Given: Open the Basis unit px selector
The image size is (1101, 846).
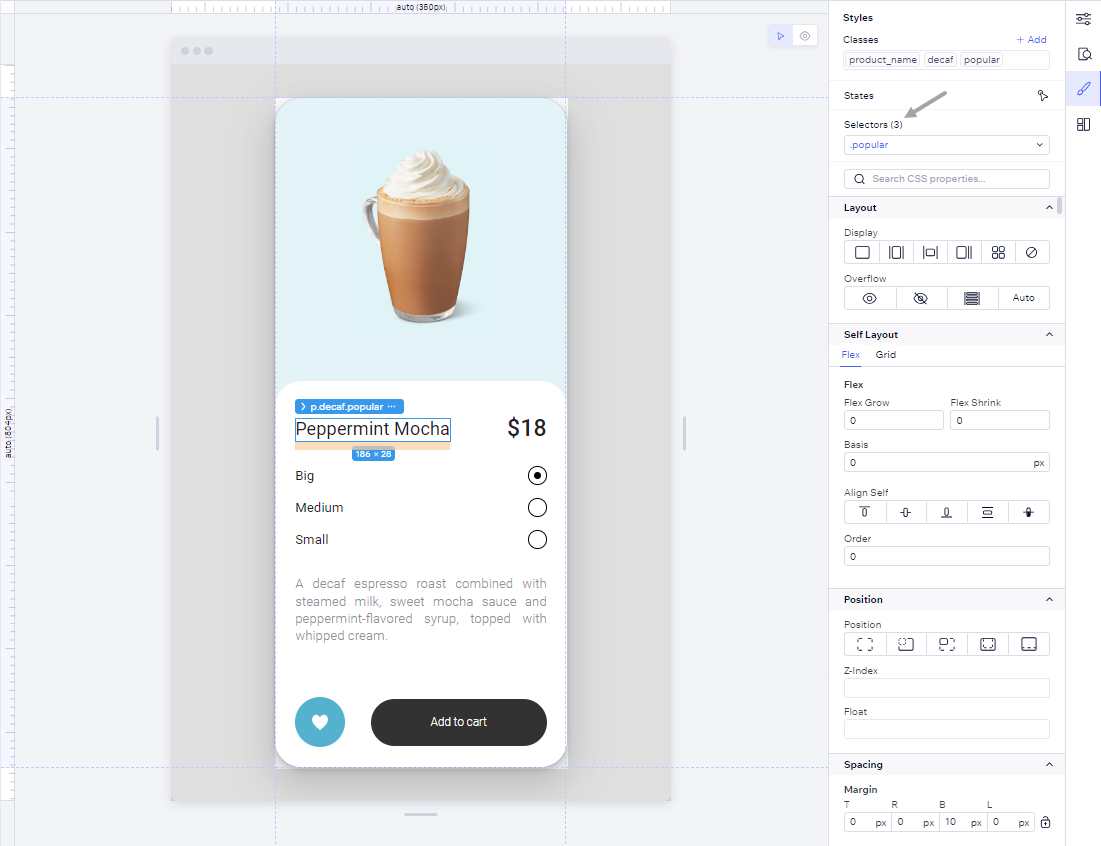Looking at the screenshot, I should tap(1039, 463).
